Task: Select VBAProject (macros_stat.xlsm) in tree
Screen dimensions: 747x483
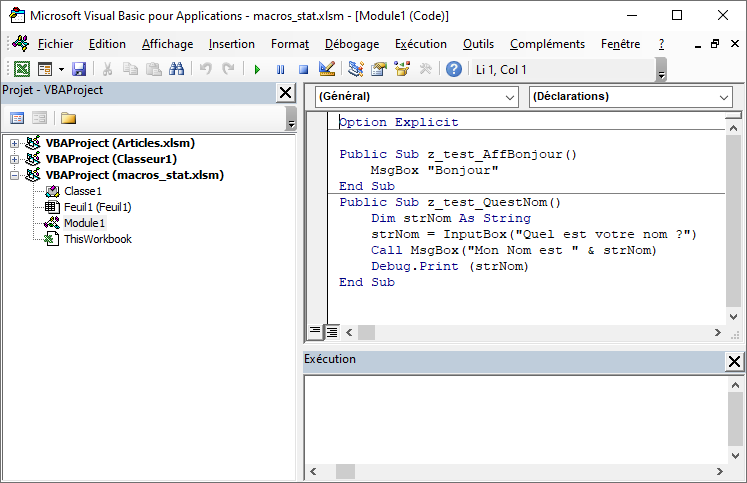Action: pos(135,175)
